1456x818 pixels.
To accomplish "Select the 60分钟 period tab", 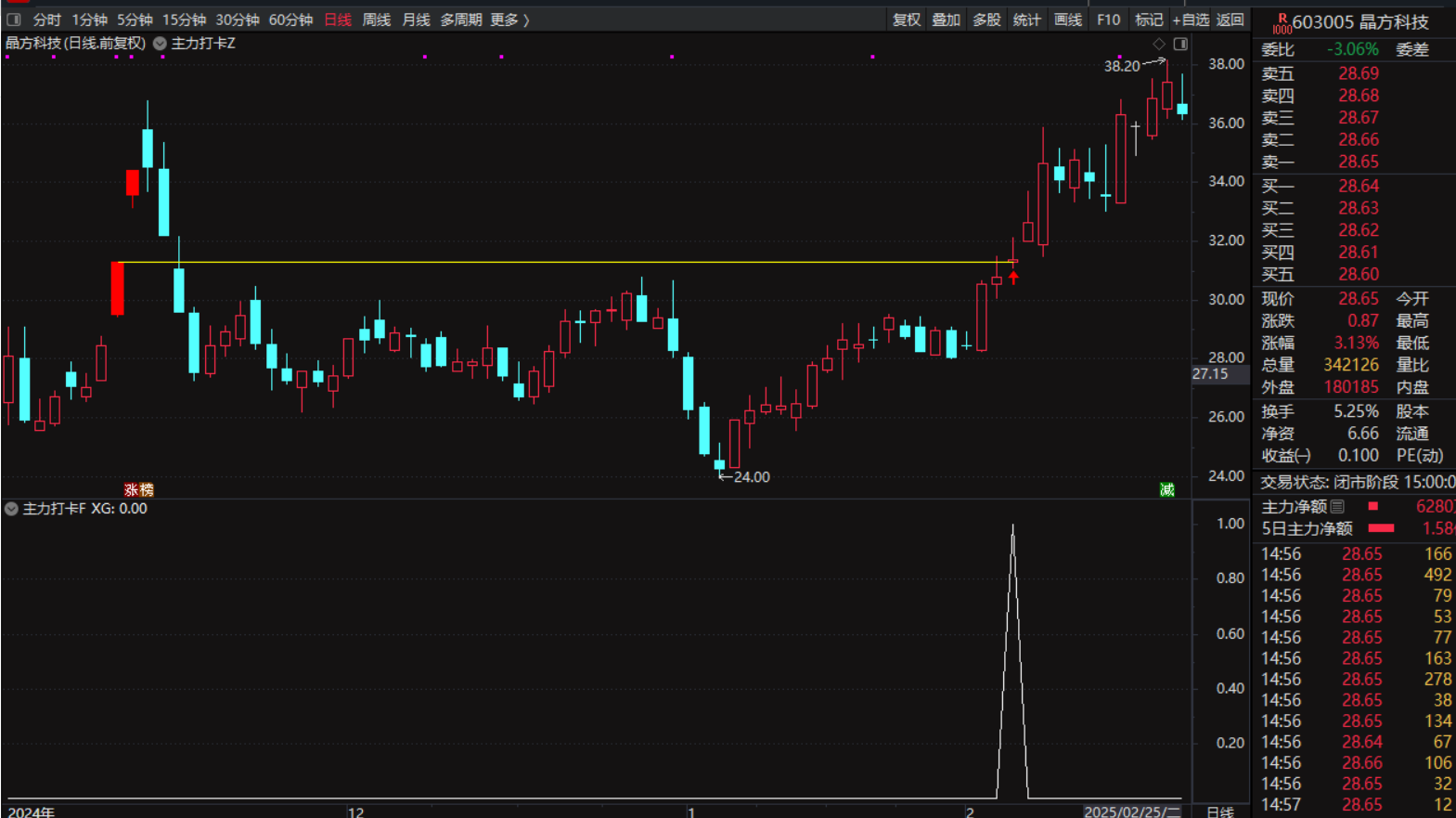I will pyautogui.click(x=290, y=19).
